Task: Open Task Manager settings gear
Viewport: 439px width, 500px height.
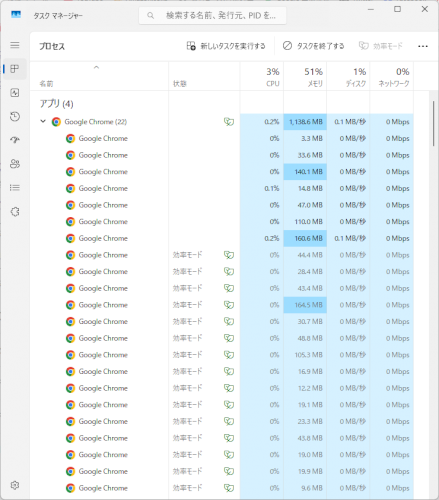Action: [15, 485]
